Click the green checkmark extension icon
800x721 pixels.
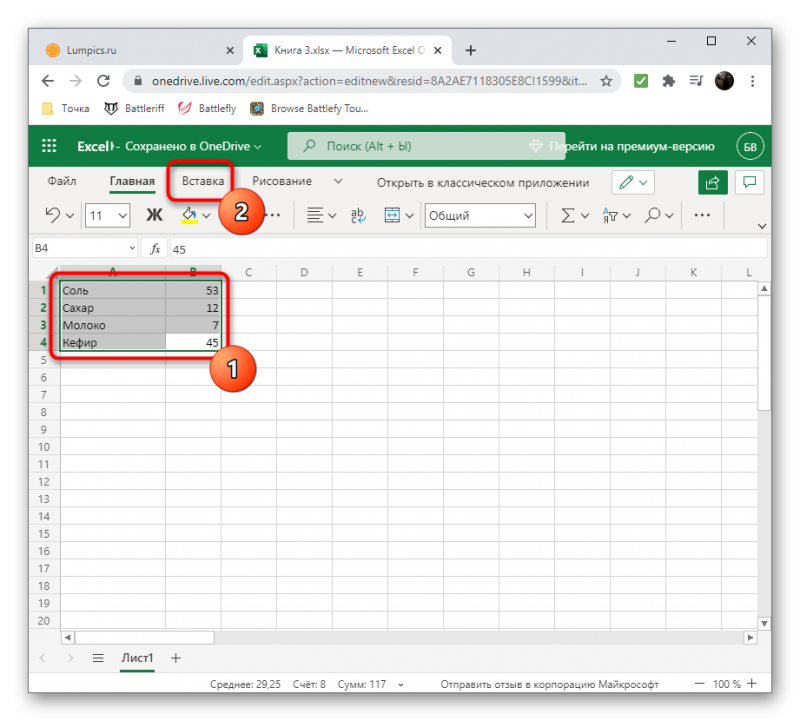tap(641, 81)
